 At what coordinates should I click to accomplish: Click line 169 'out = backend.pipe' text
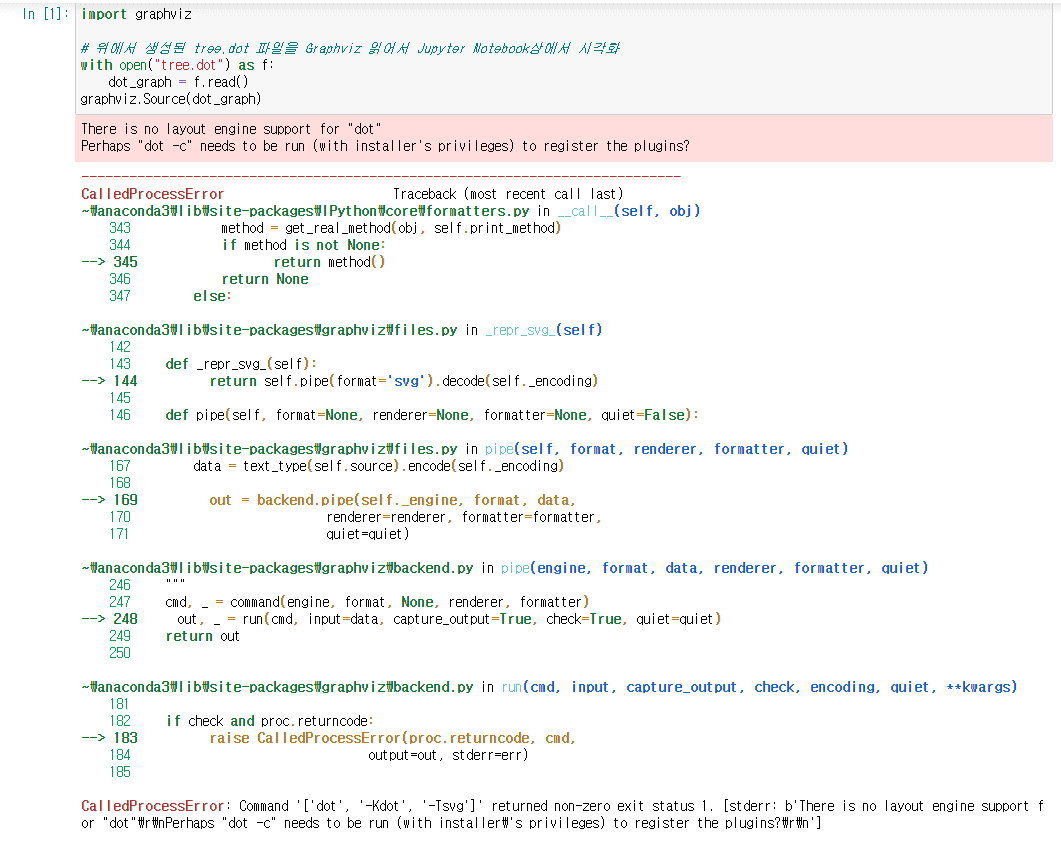pyautogui.click(x=392, y=500)
